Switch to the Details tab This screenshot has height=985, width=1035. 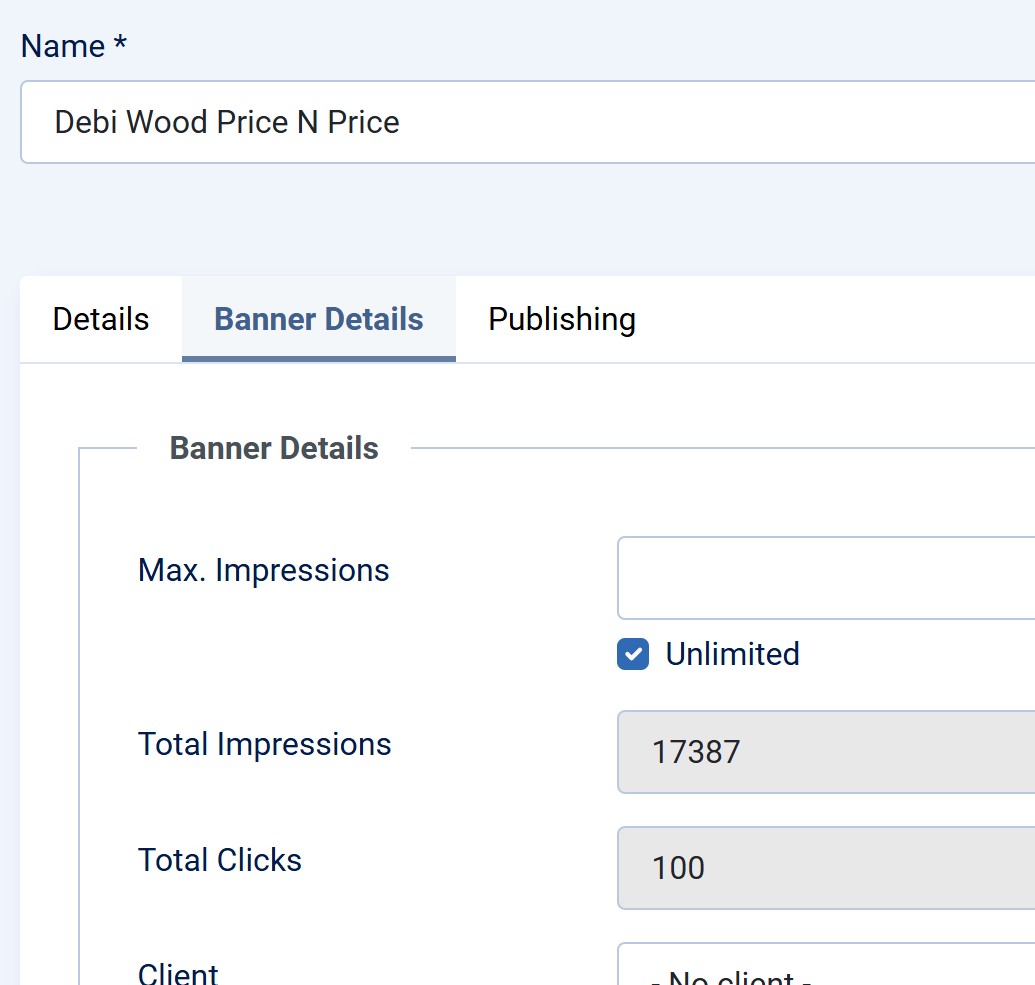coord(101,320)
